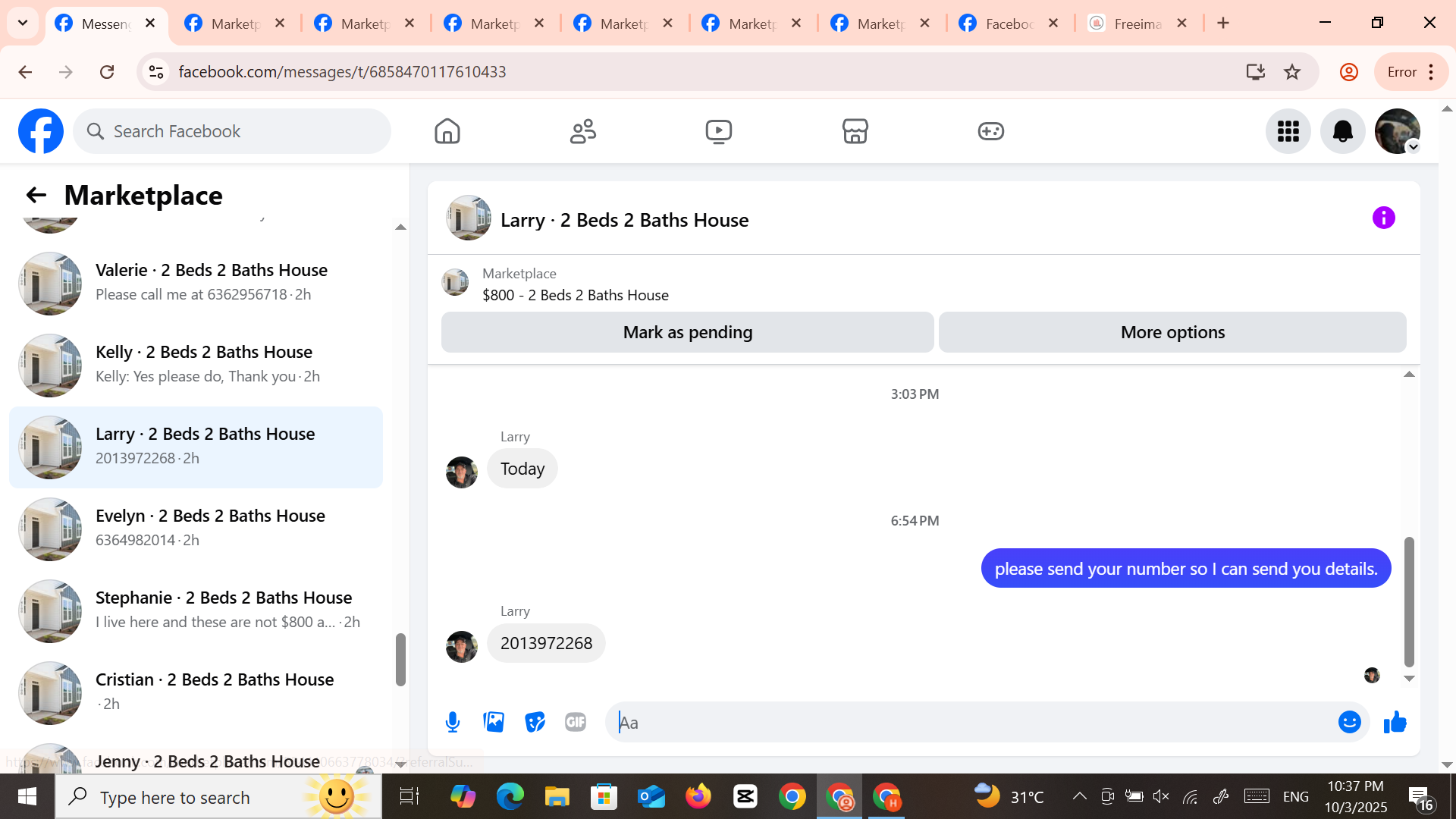The width and height of the screenshot is (1456, 819).
Task: Click the conversation list scrollbar thumb
Action: coord(400,659)
